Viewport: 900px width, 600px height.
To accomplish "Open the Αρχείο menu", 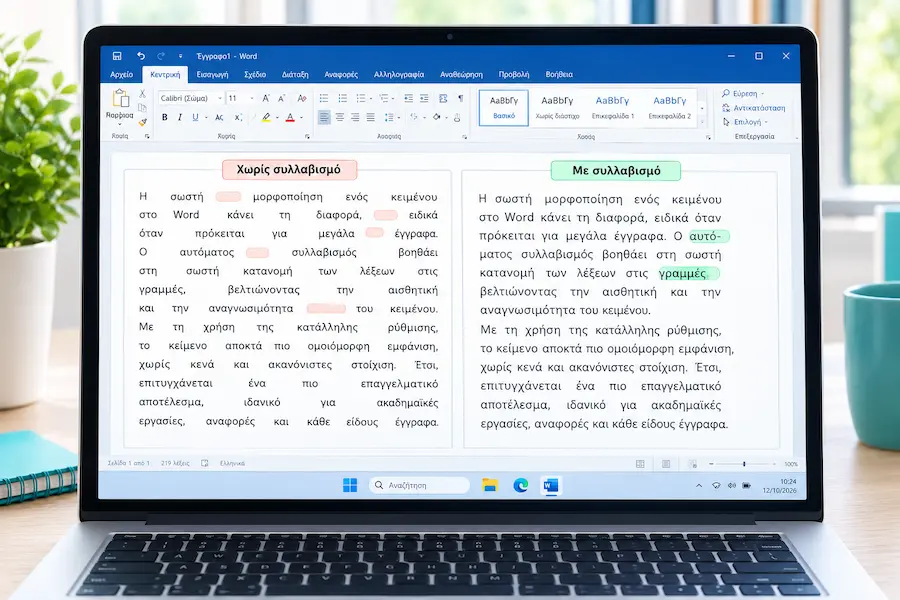I will click(x=121, y=75).
